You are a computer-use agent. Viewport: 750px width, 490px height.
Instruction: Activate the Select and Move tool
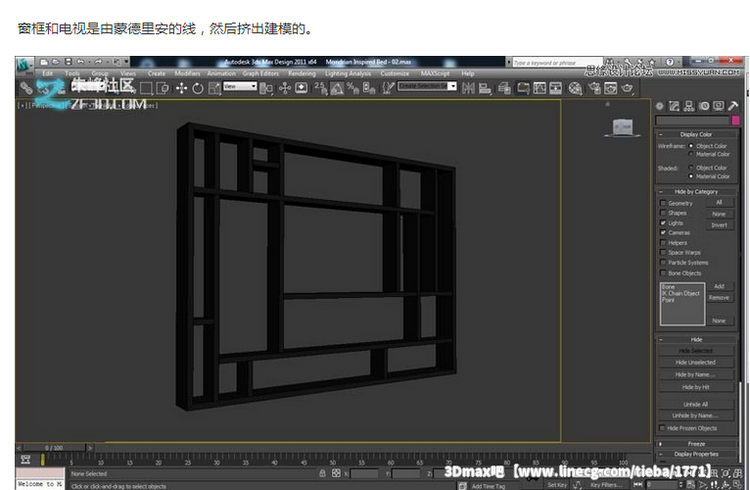point(181,88)
